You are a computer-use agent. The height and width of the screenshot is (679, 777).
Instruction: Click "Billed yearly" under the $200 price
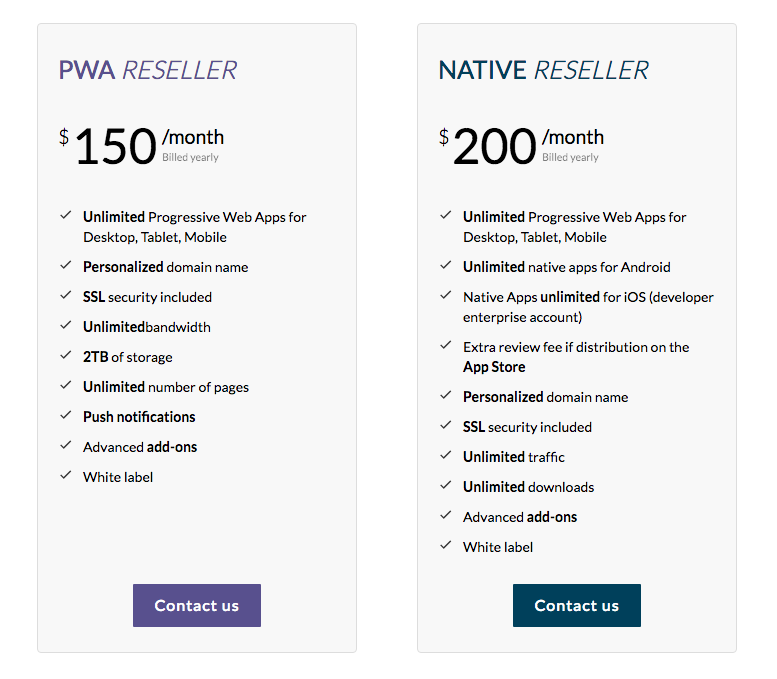pyautogui.click(x=570, y=158)
